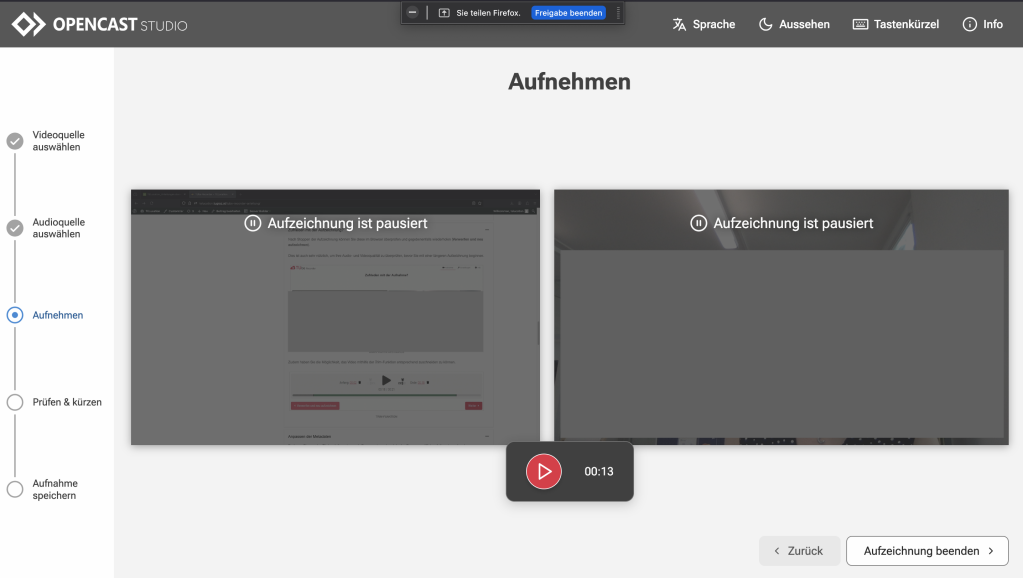The image size is (1023, 578).
Task: Click the 00:13 recording timer
Action: pos(598,471)
